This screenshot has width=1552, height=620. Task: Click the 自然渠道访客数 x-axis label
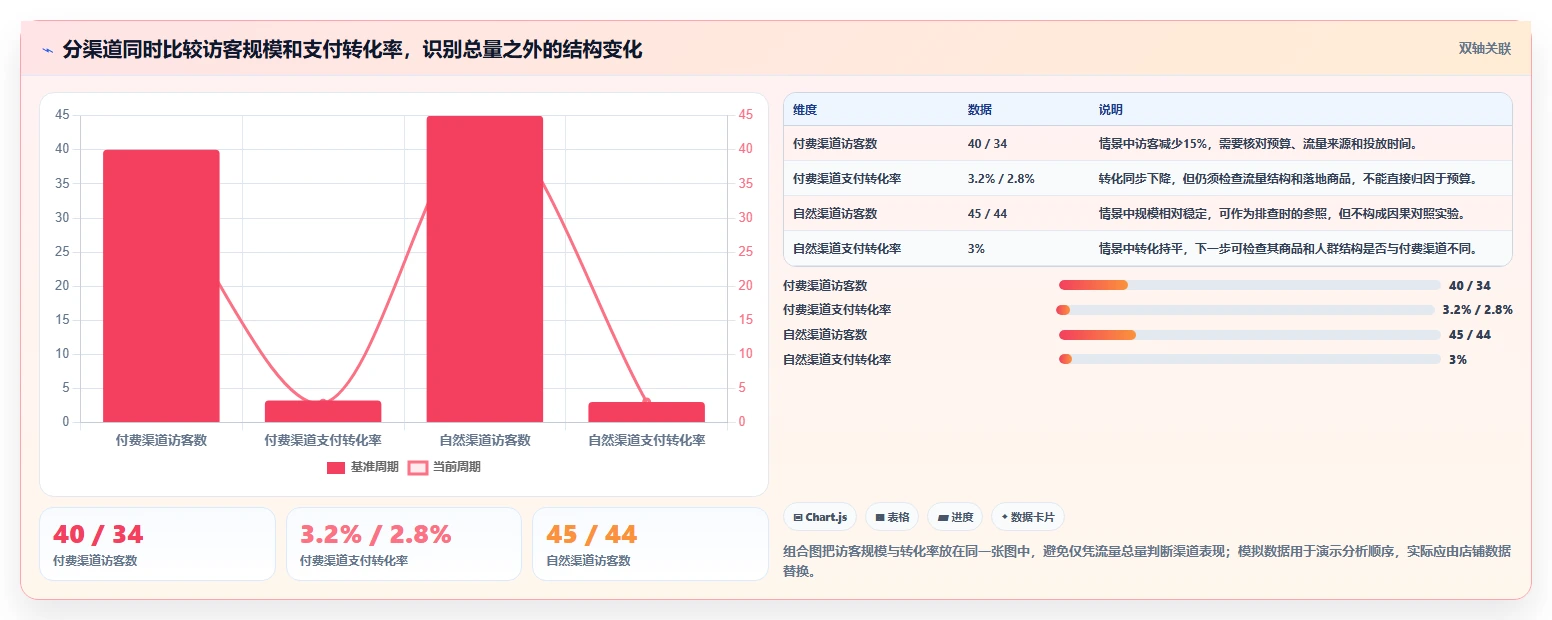click(x=484, y=440)
